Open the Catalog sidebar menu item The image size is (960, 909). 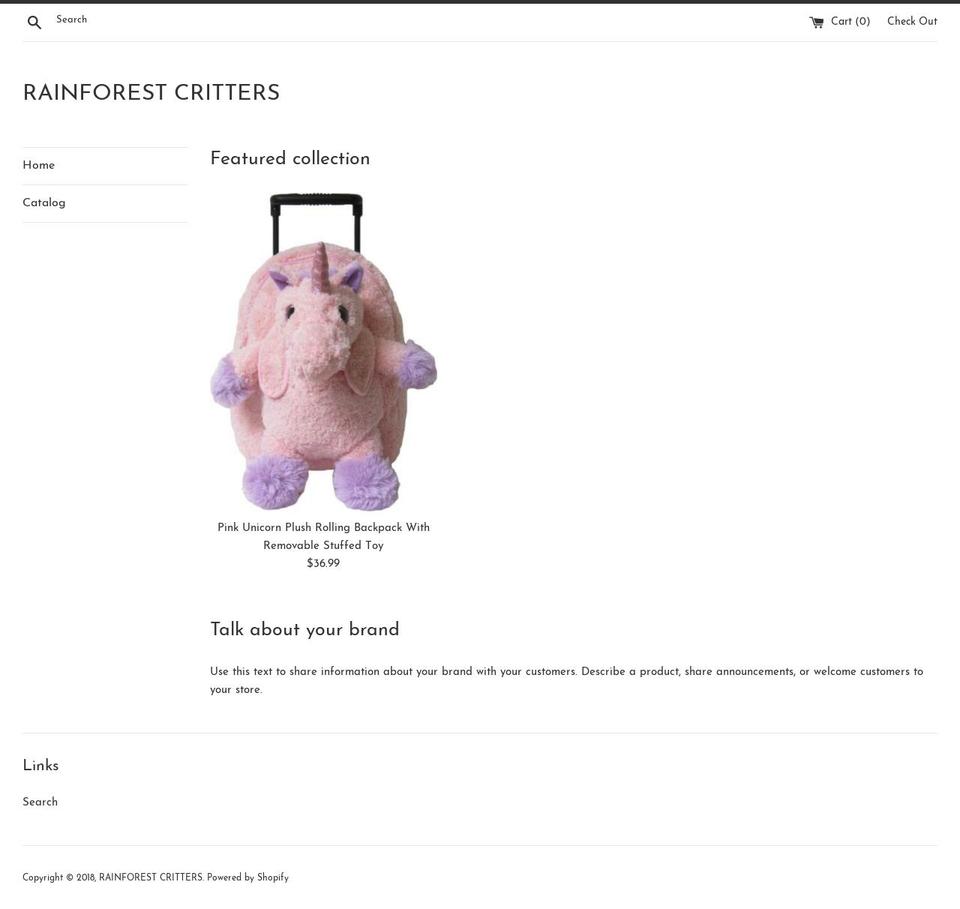44,203
